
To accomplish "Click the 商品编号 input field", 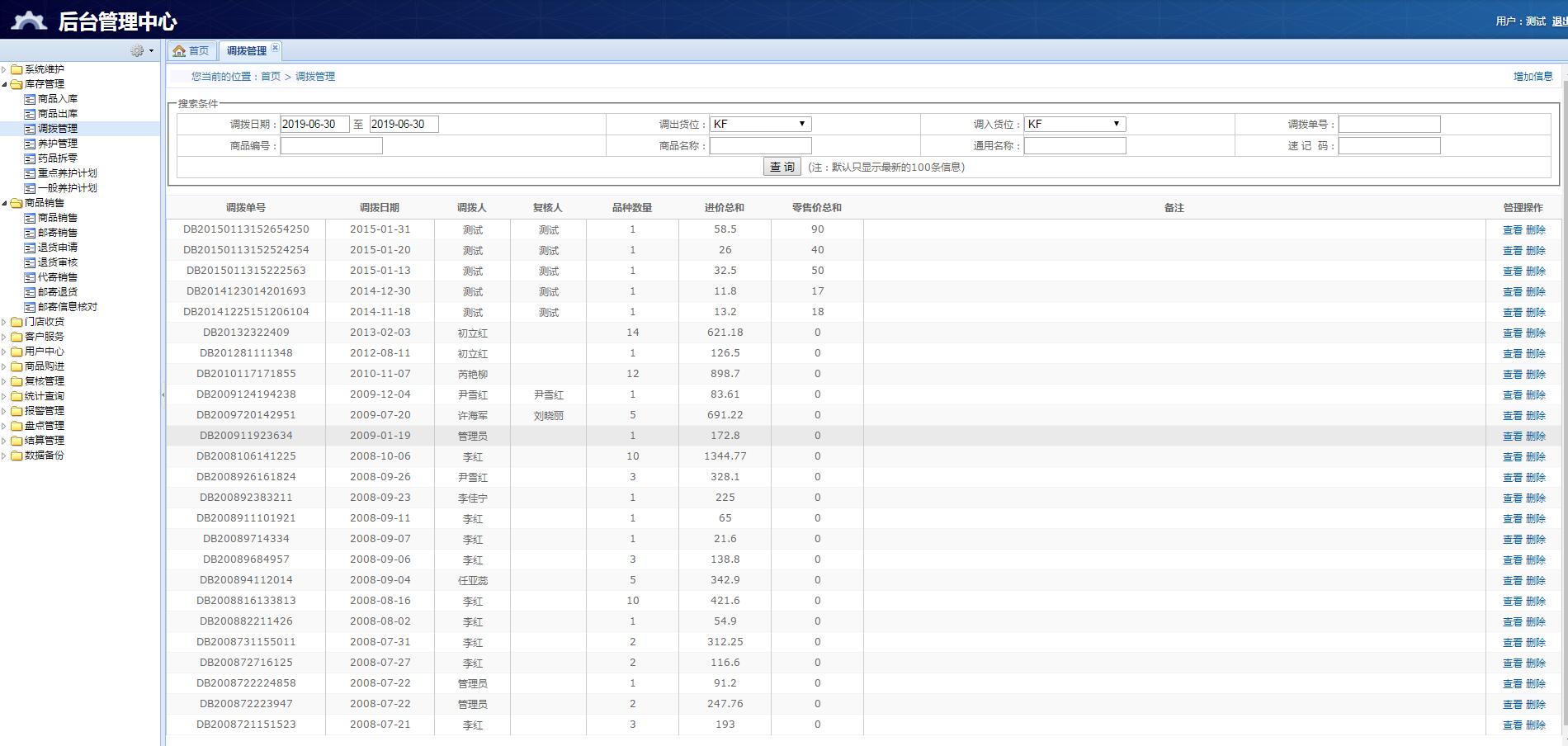I will pos(331,145).
